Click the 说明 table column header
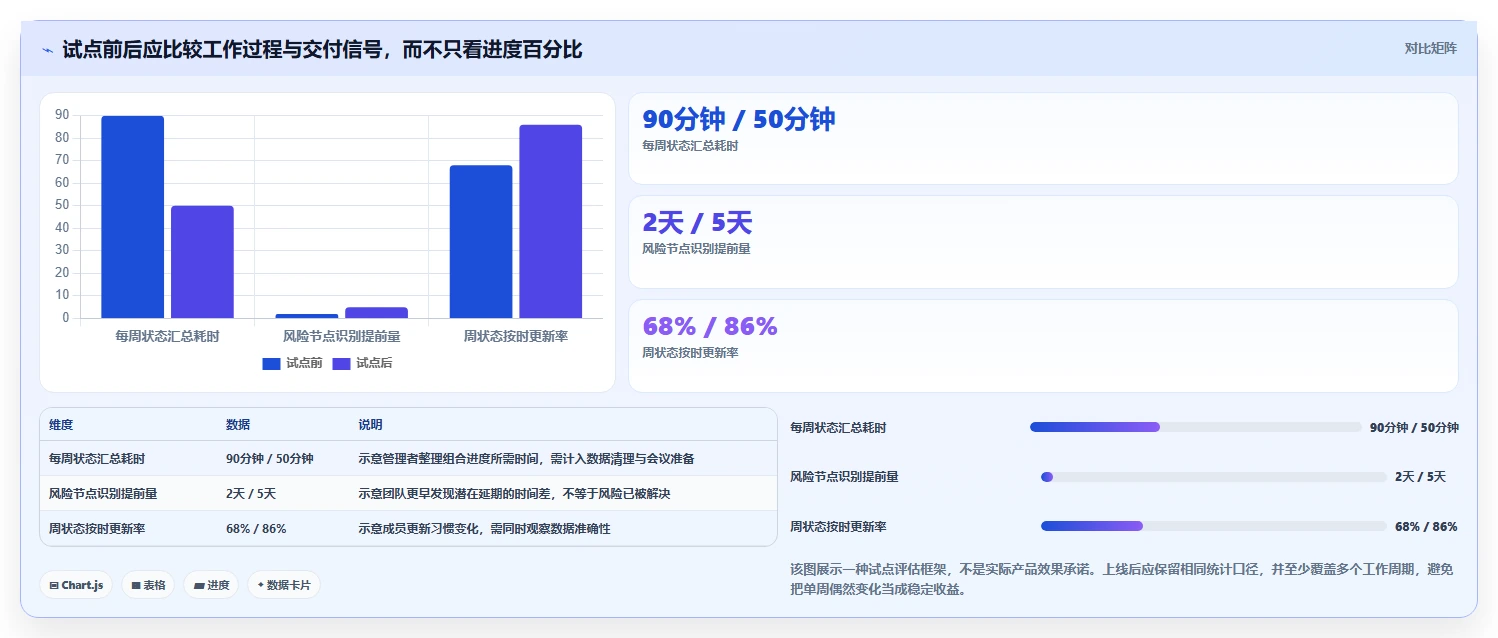Image resolution: width=1498 pixels, height=638 pixels. (370, 425)
